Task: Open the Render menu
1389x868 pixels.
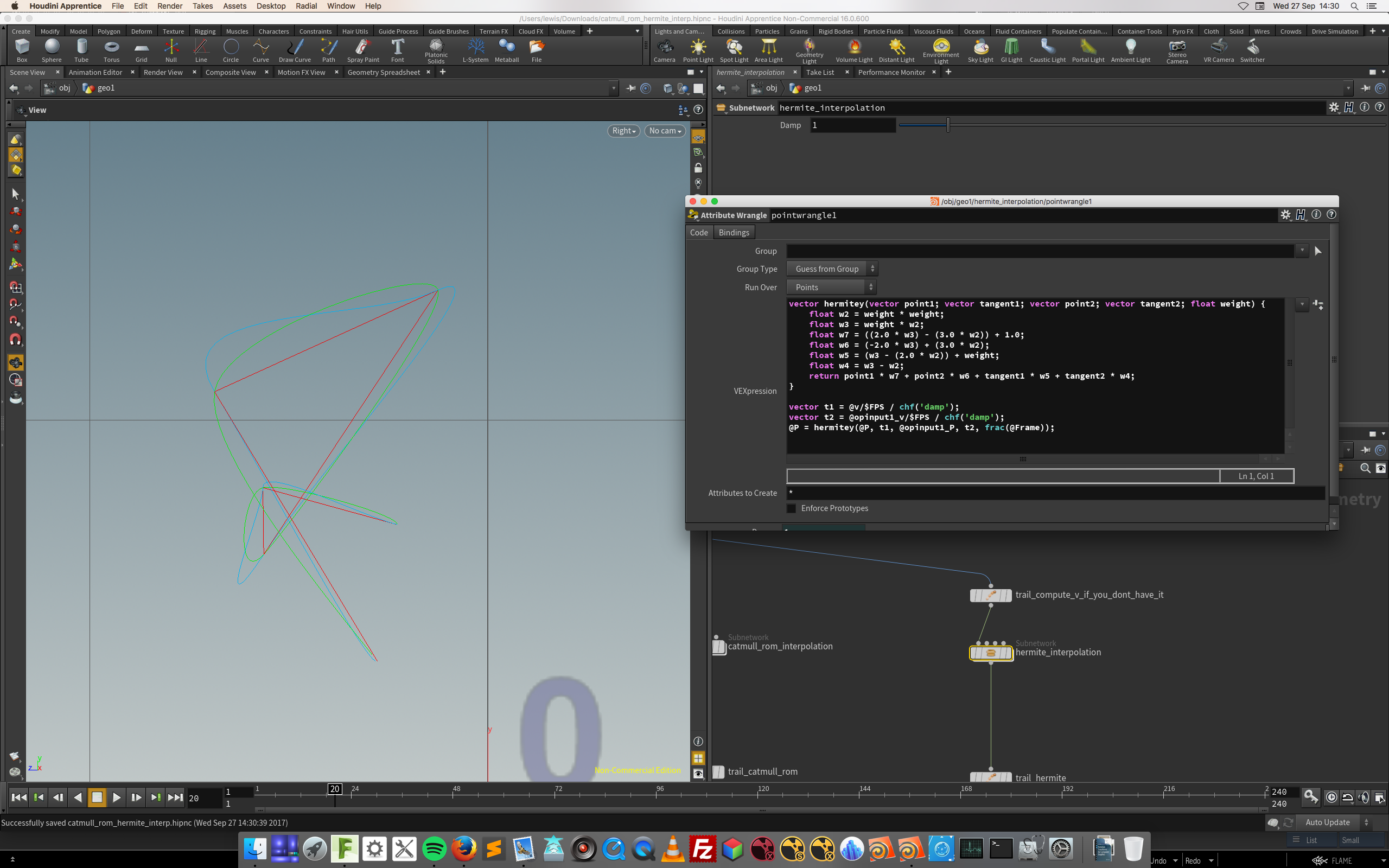Action: [x=169, y=6]
